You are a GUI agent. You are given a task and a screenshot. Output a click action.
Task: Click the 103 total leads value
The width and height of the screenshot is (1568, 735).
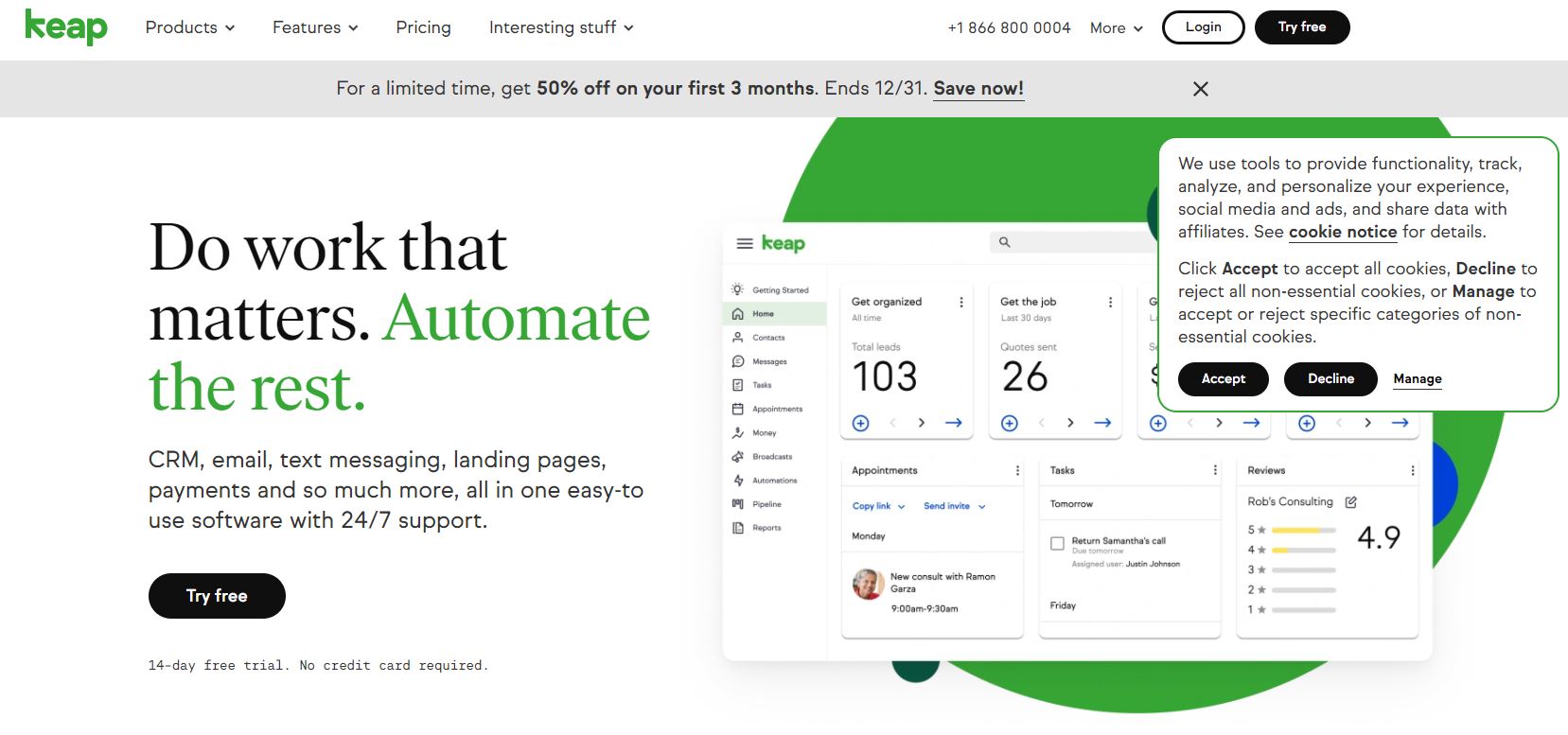point(885,376)
